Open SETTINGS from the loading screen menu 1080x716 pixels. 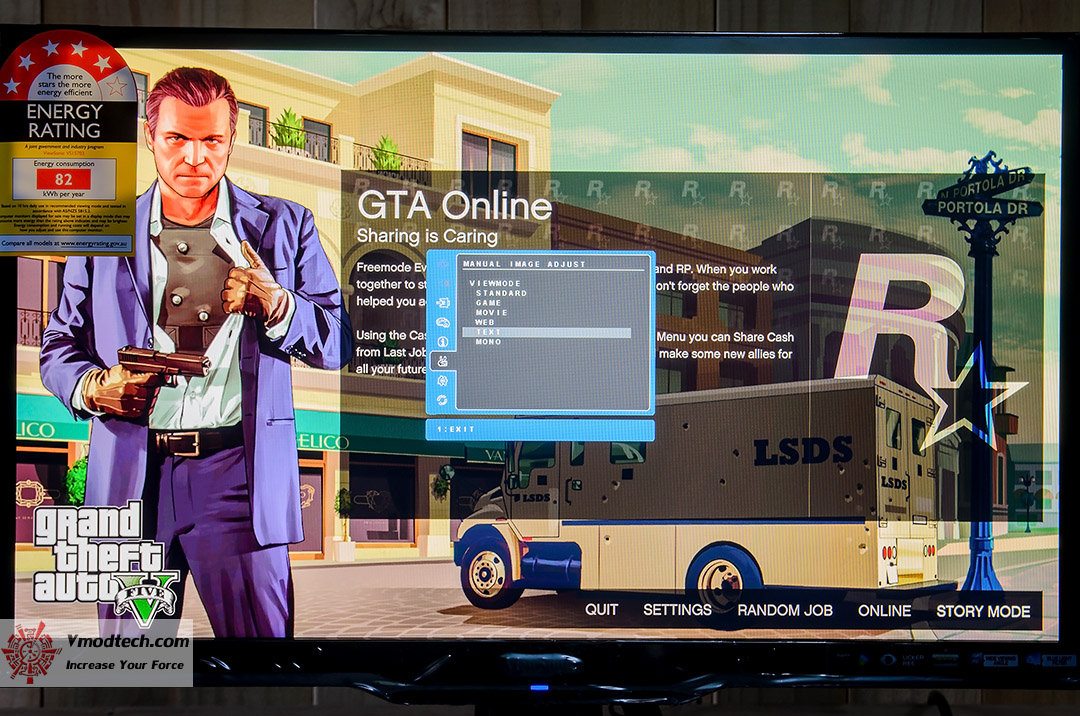point(677,610)
